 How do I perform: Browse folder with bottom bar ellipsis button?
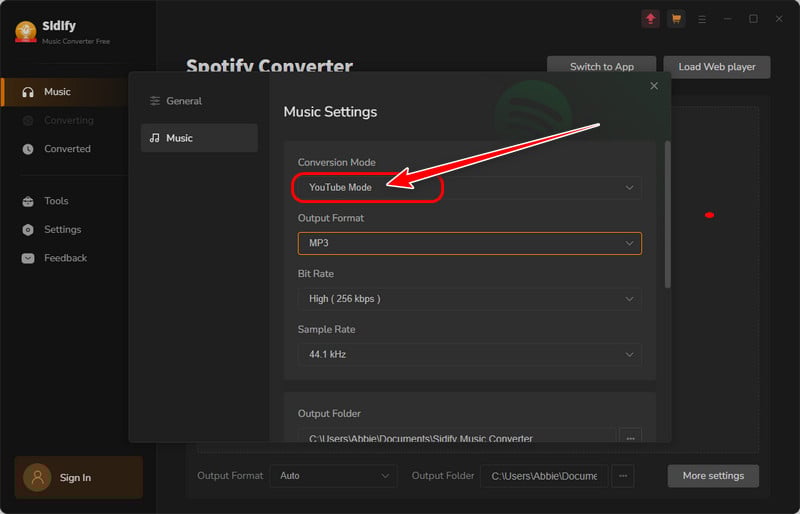click(x=623, y=476)
